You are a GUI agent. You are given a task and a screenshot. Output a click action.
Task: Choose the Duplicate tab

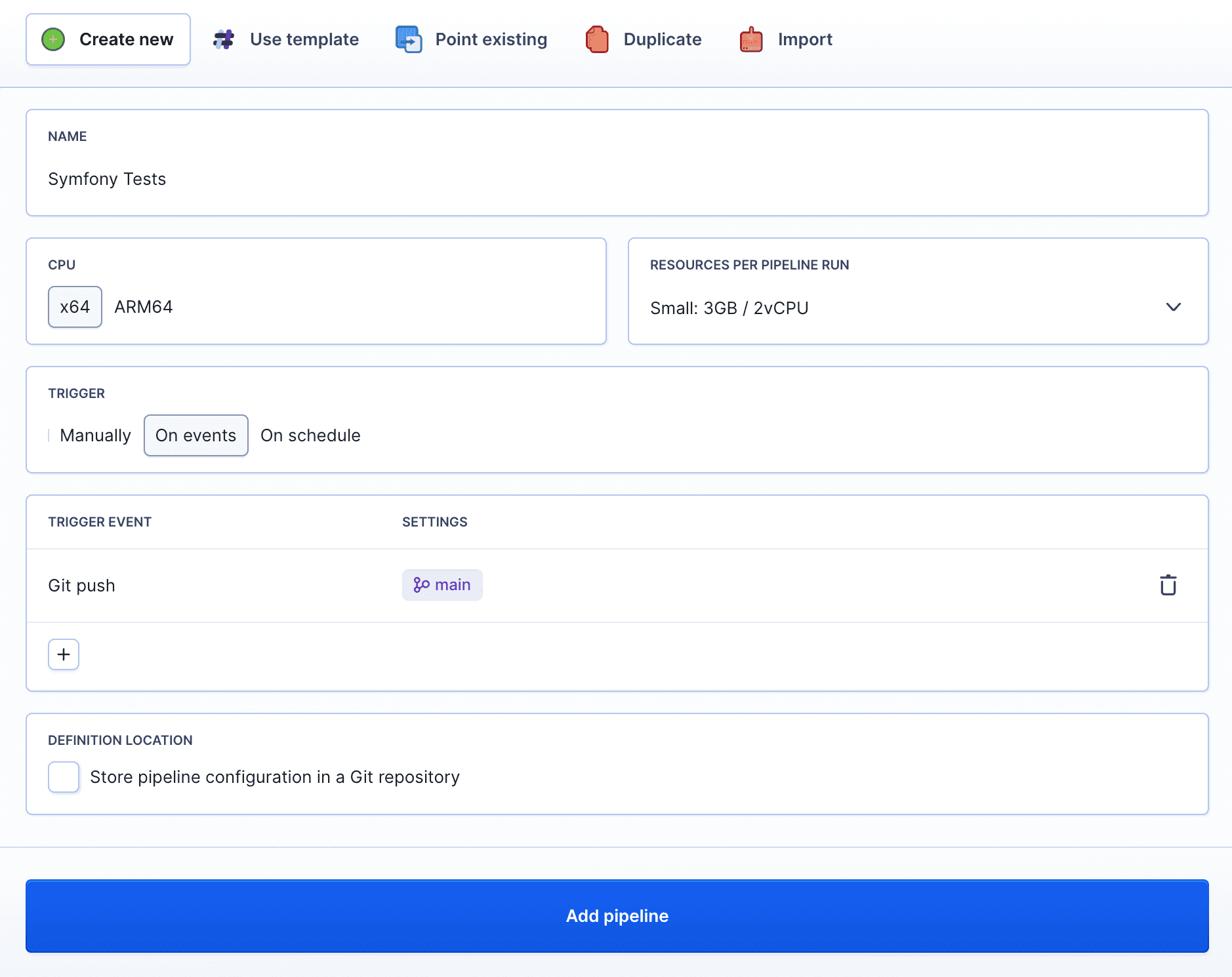tap(644, 39)
